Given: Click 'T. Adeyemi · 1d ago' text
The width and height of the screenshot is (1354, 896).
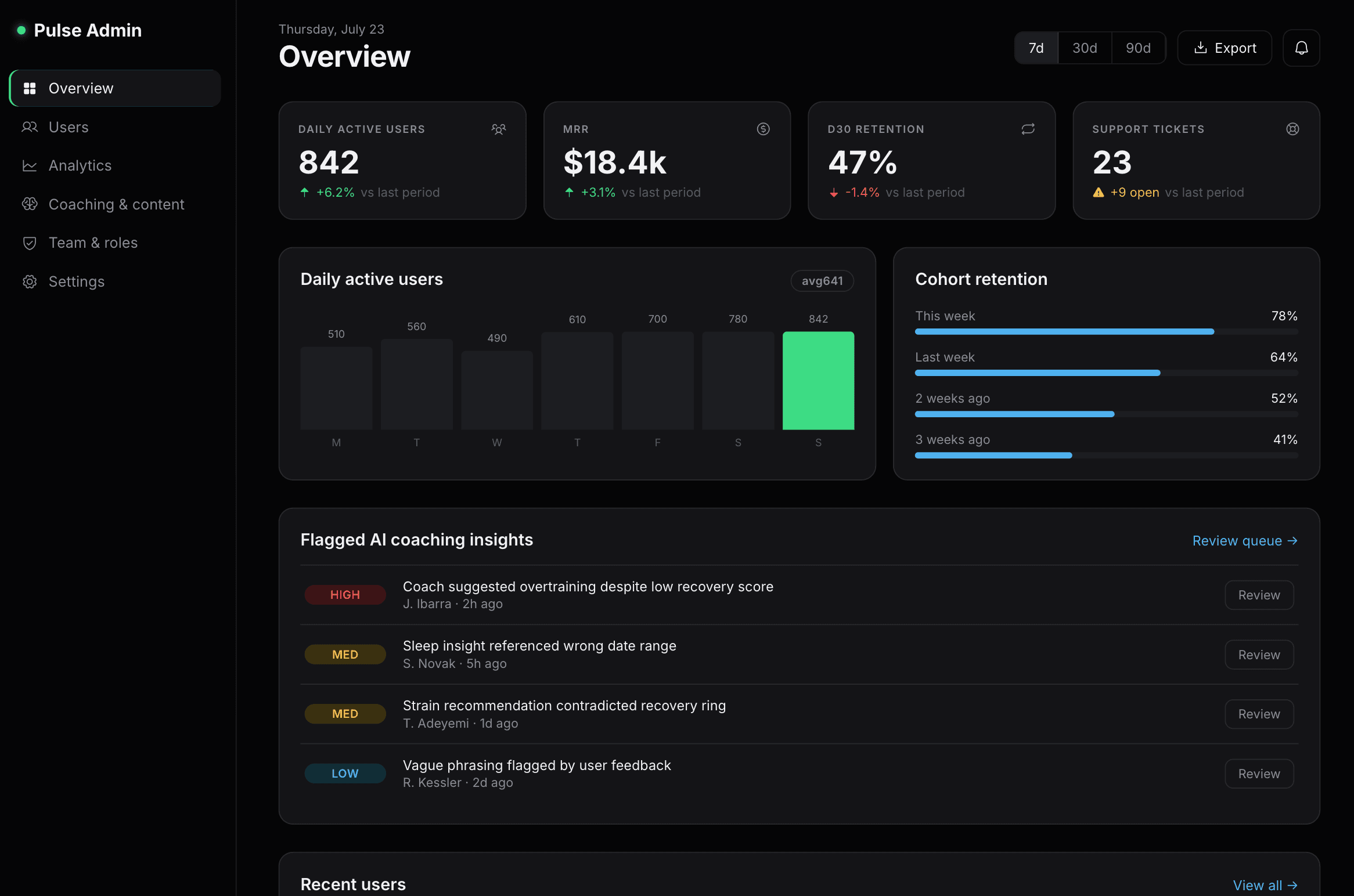Looking at the screenshot, I should (x=460, y=724).
